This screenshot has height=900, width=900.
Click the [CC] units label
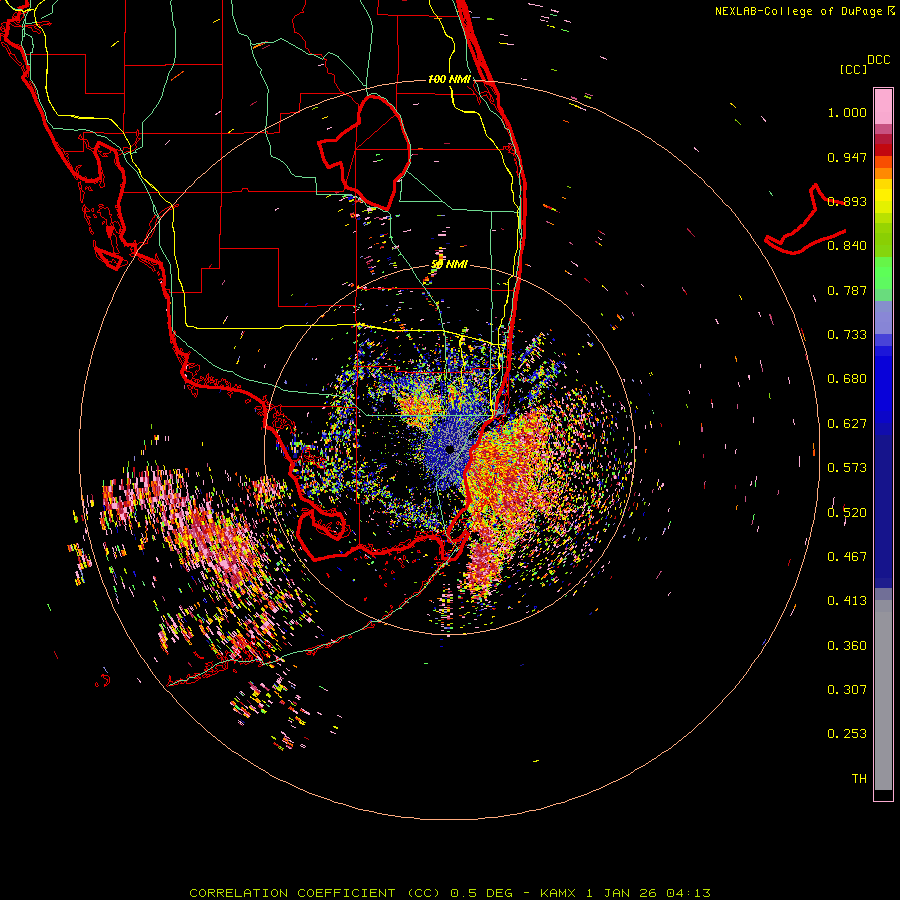tap(853, 69)
